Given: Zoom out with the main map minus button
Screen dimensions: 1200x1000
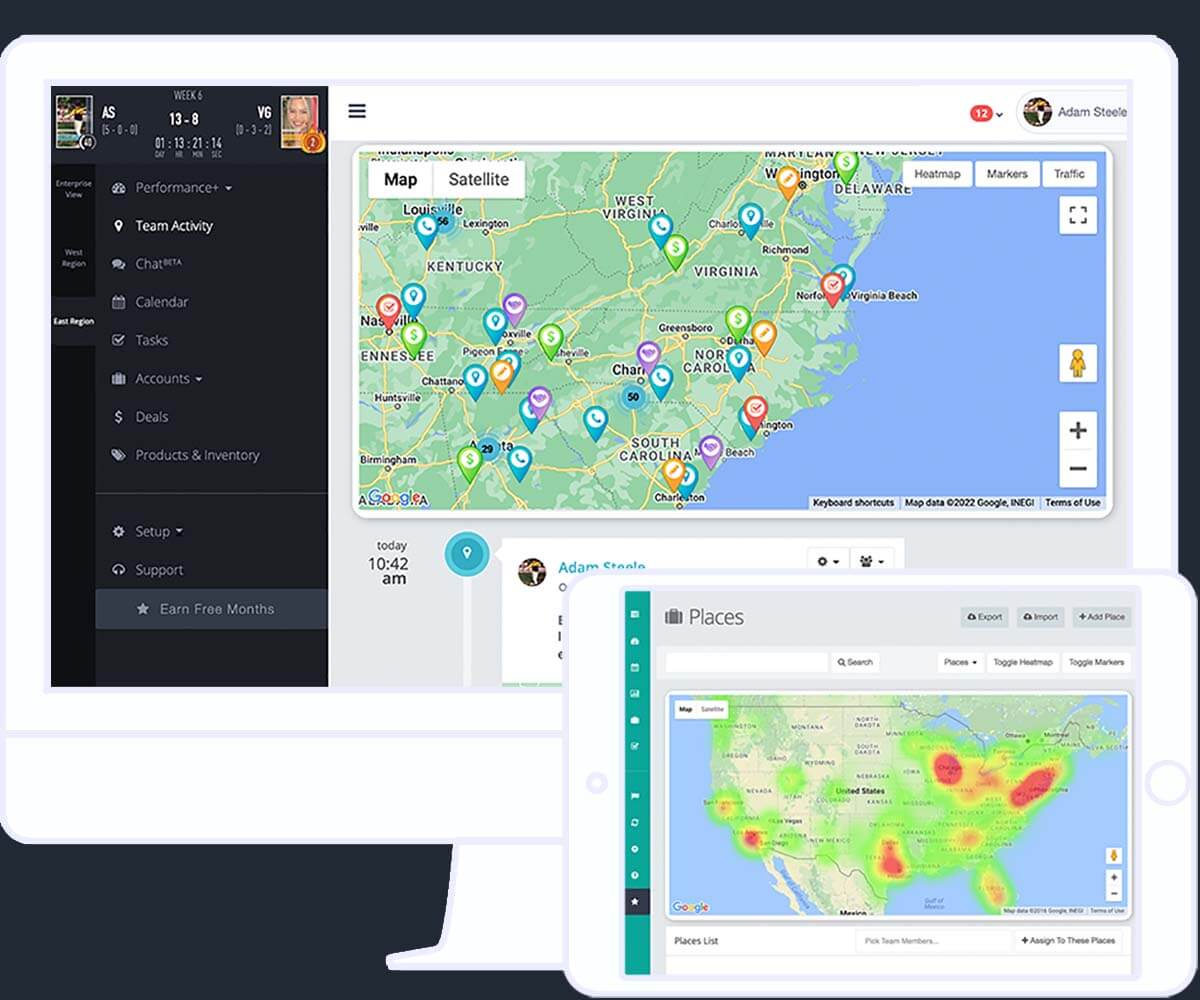Looking at the screenshot, I should point(1078,468).
